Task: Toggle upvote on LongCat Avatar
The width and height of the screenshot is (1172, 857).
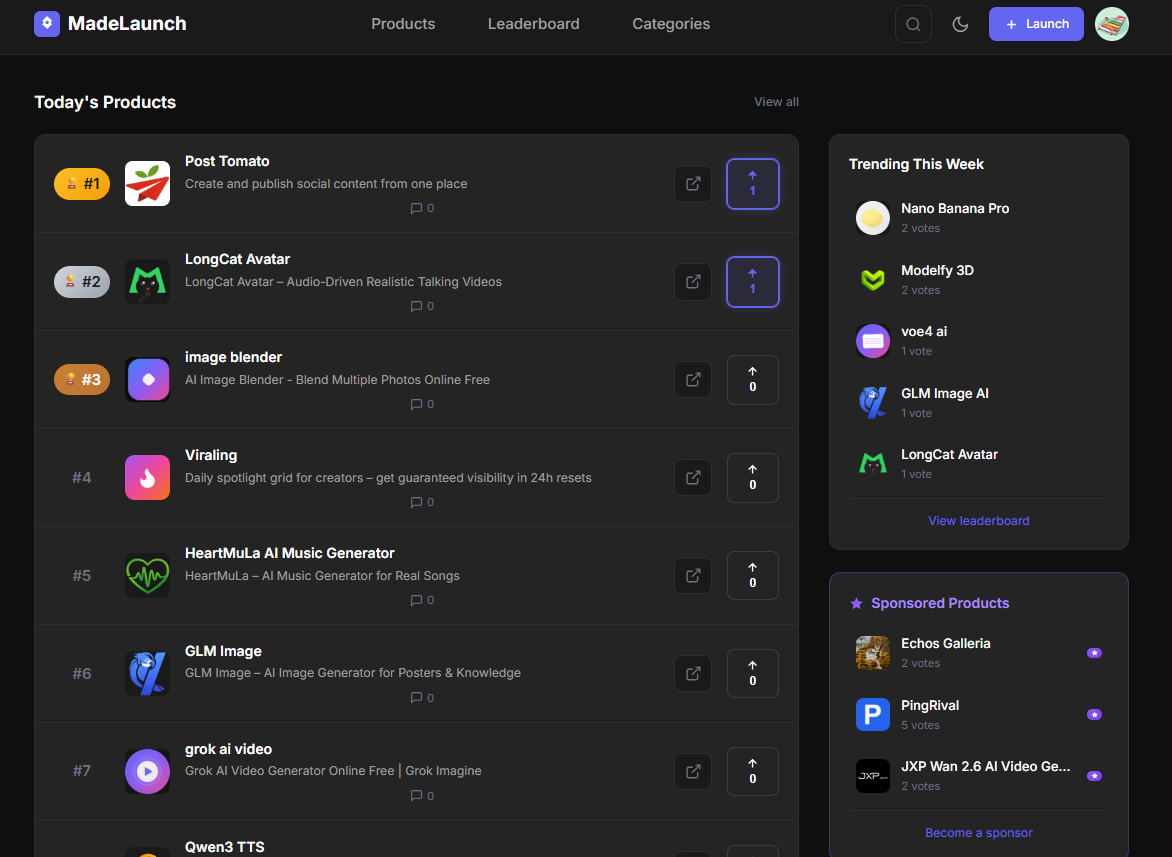Action: pyautogui.click(x=752, y=282)
